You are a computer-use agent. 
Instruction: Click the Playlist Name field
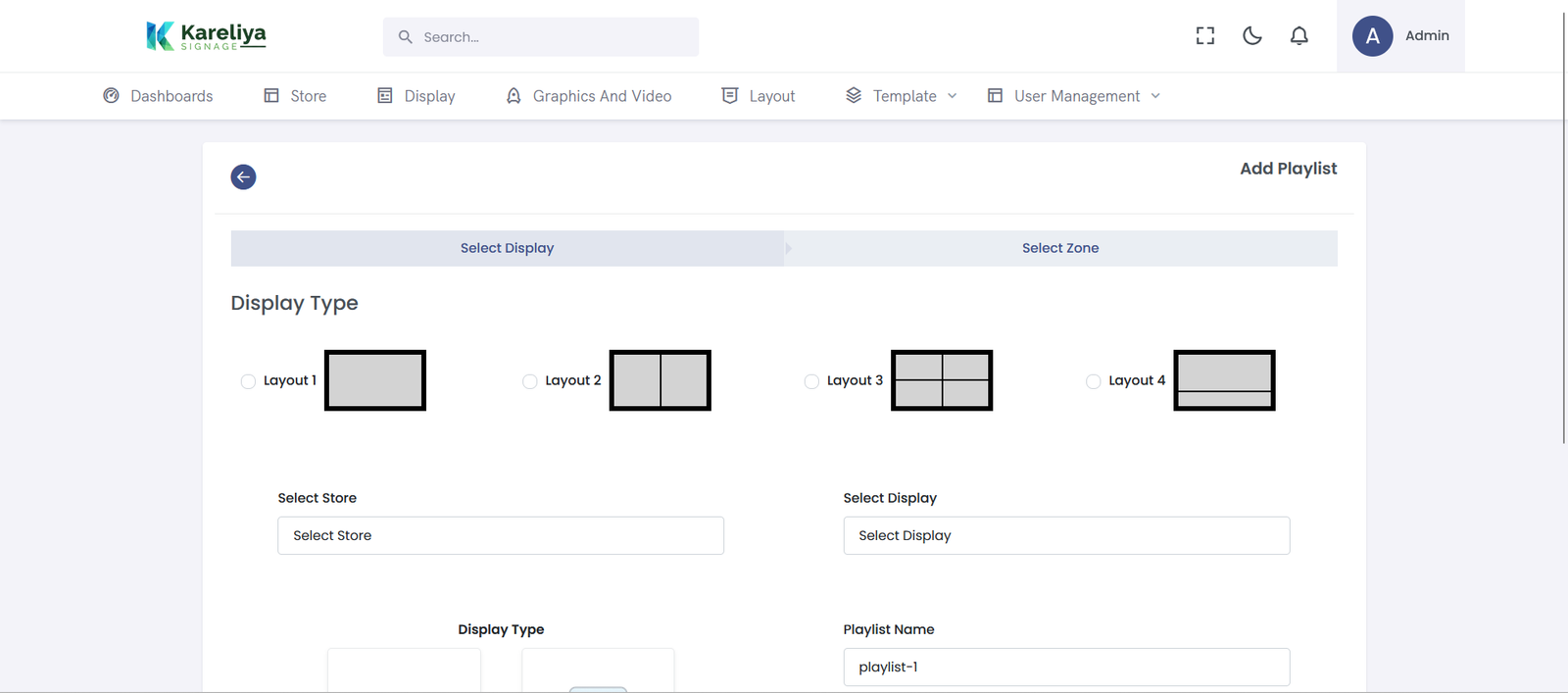coord(1066,667)
